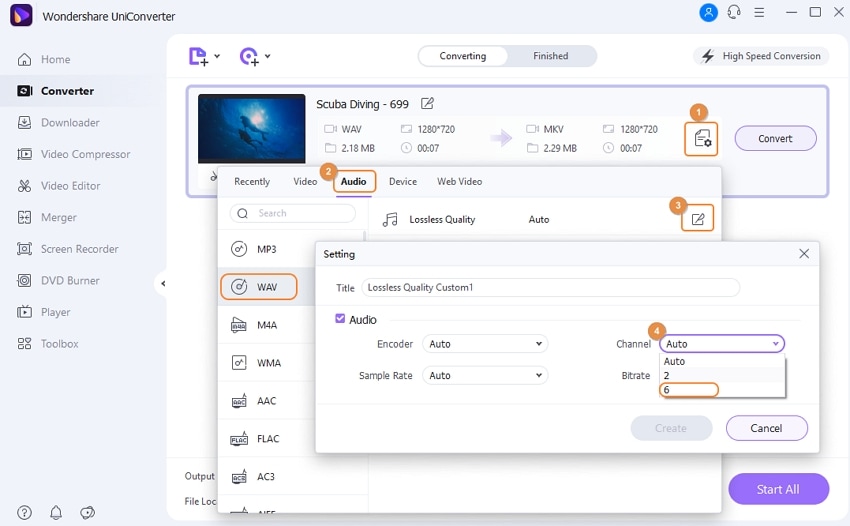Toggle the Audio checkbox

point(340,319)
